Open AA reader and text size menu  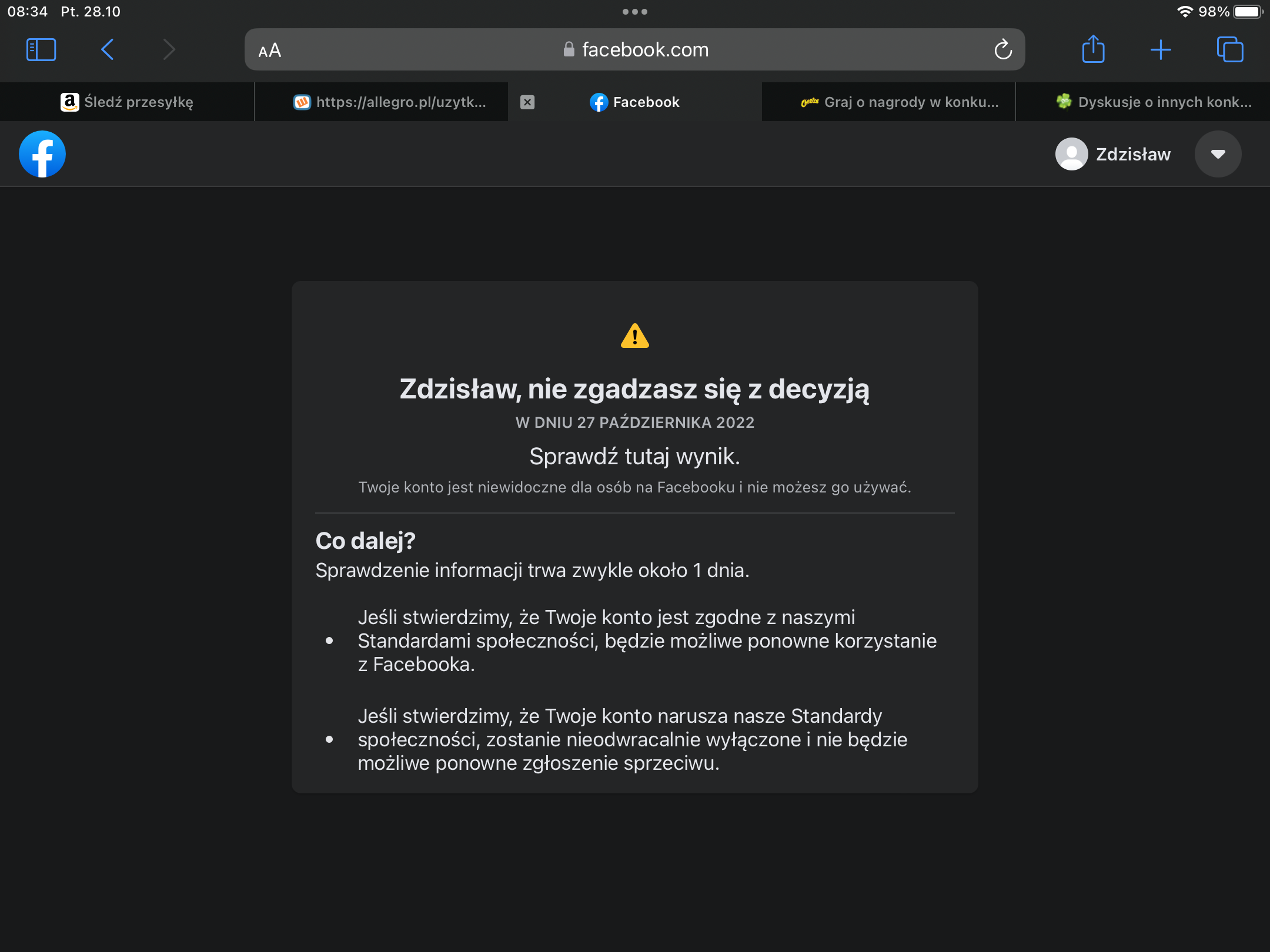pyautogui.click(x=270, y=51)
